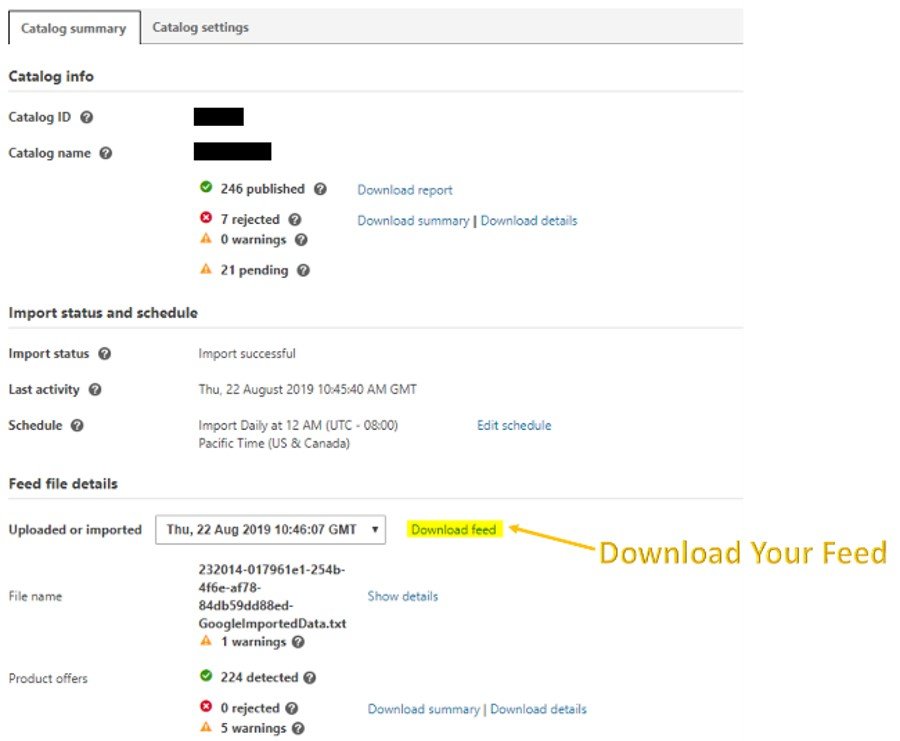Screen dimensions: 900x741
Task: Click help icon next to 21 pending
Action: 303,270
